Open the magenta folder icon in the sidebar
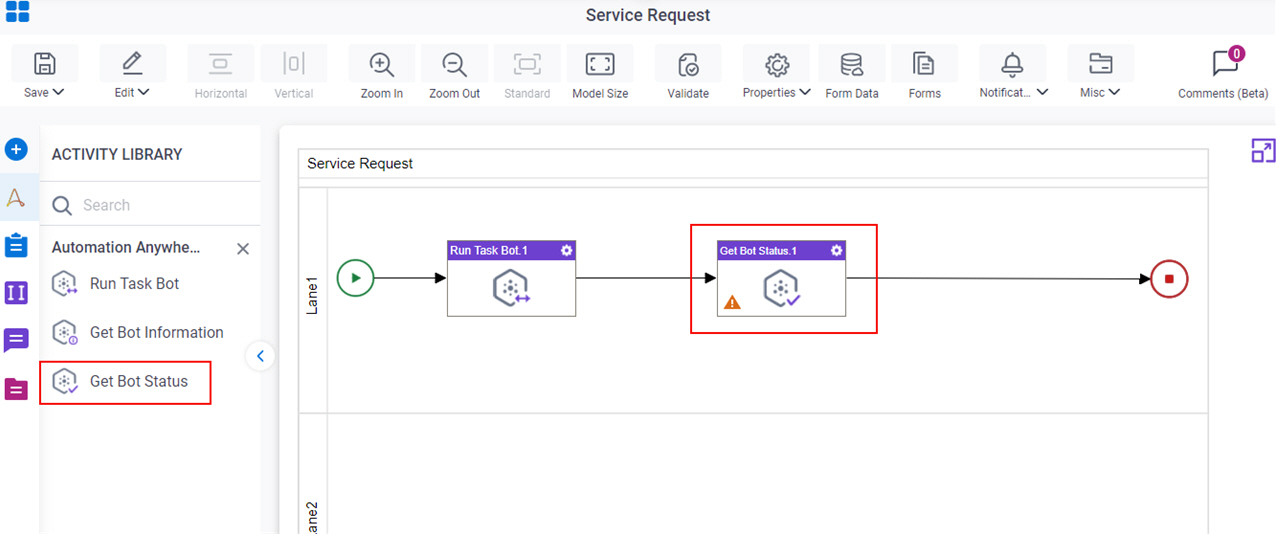The image size is (1276, 534). click(16, 389)
